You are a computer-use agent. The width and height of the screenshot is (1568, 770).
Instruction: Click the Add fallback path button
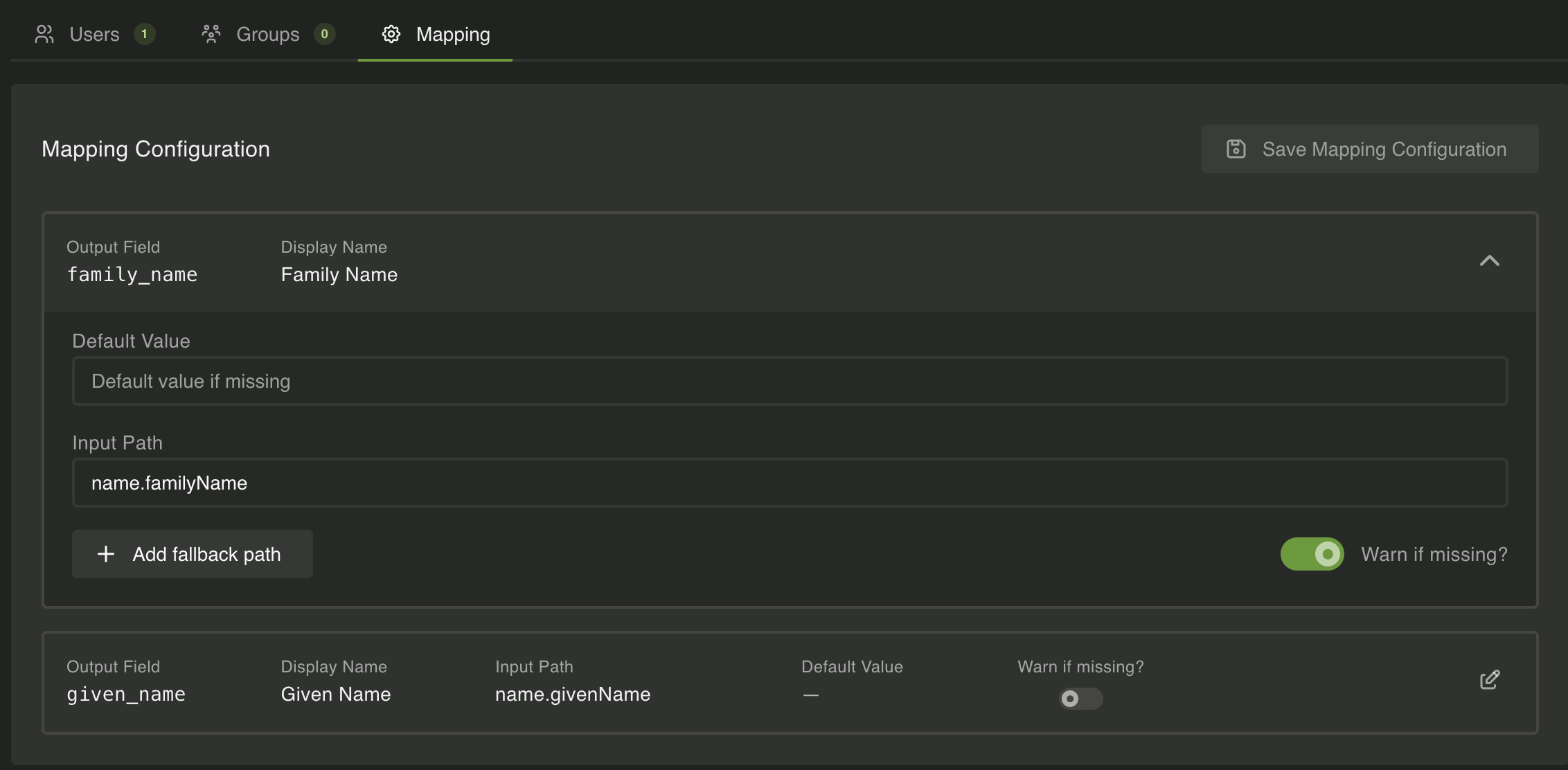192,554
